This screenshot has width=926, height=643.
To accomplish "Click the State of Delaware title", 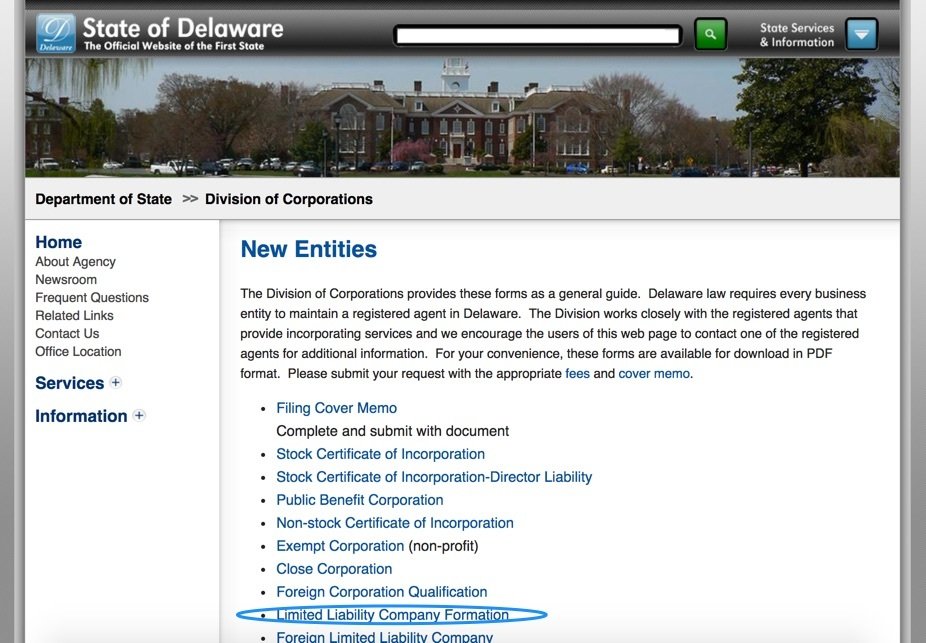I will pos(183,28).
